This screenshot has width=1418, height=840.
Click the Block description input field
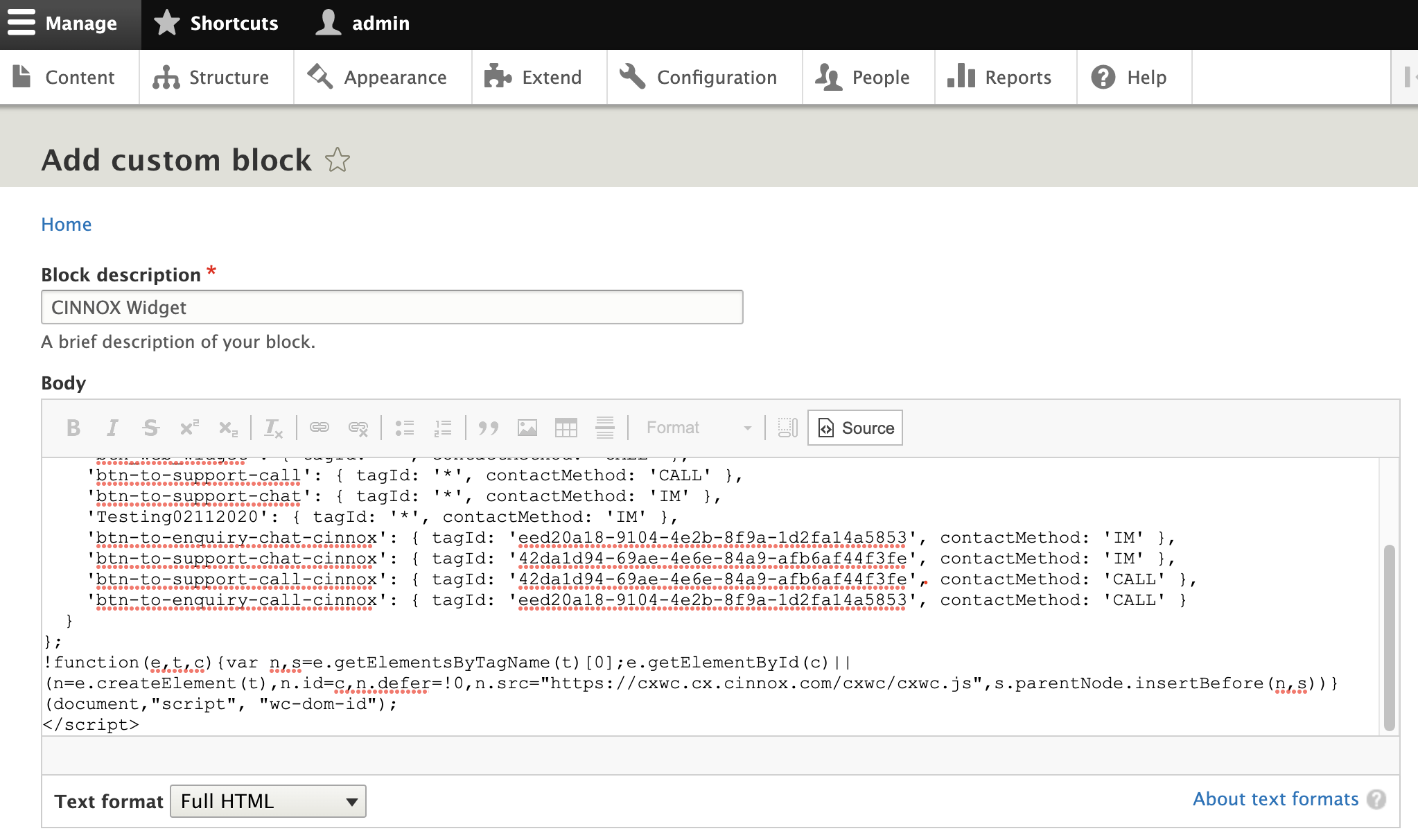click(392, 307)
